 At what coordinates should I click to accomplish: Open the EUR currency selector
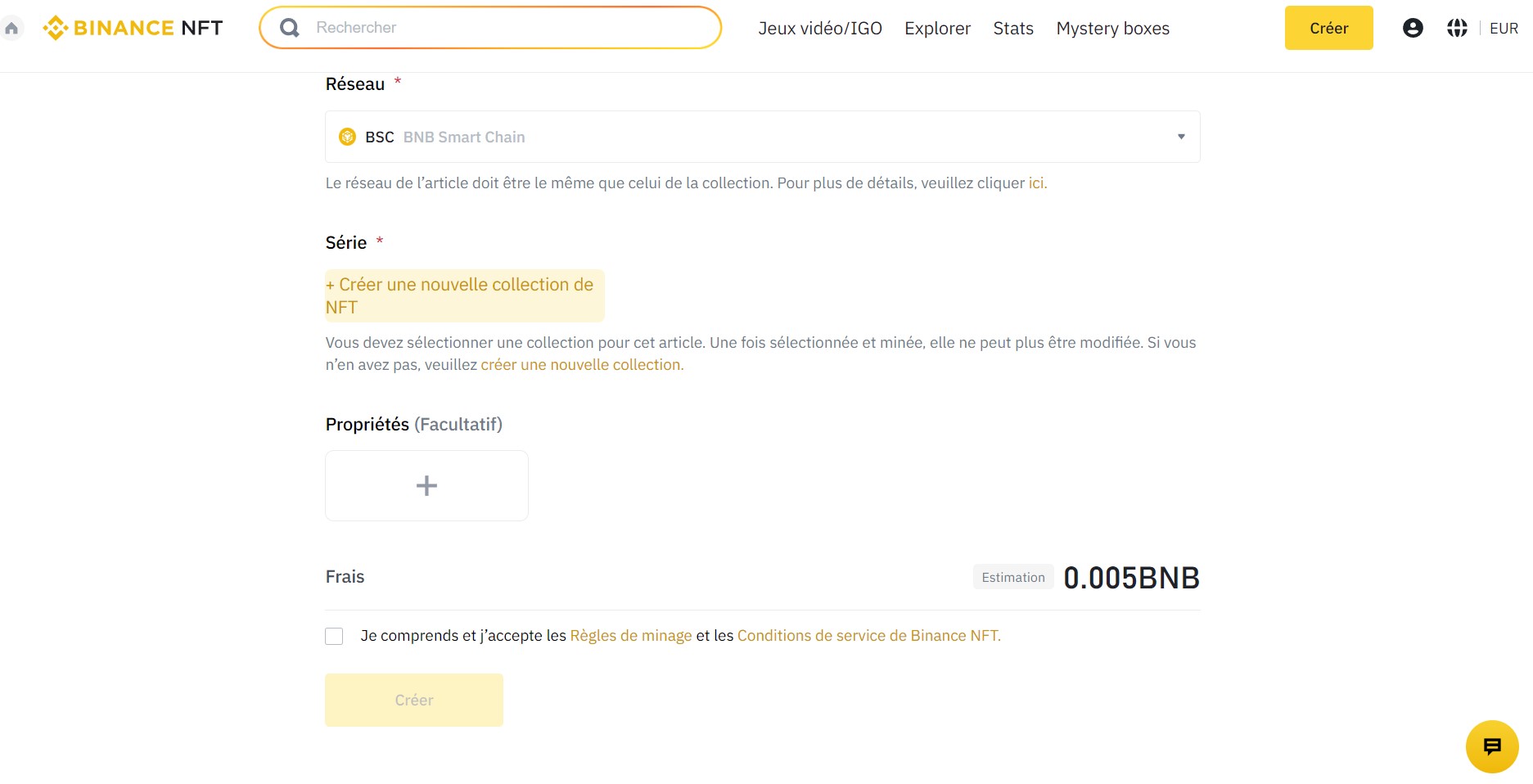click(1504, 27)
